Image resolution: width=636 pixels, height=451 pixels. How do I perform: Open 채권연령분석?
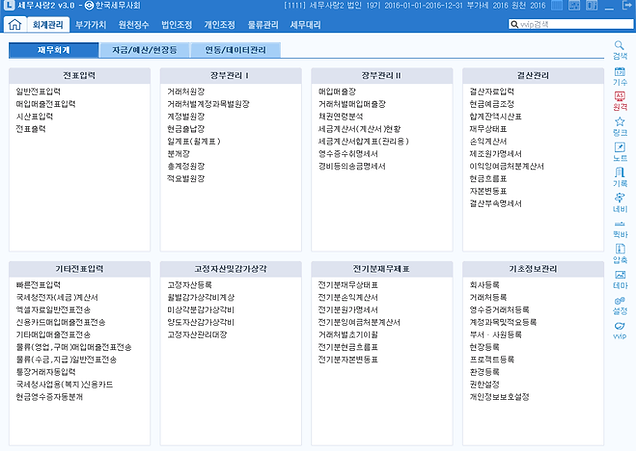click(x=341, y=117)
